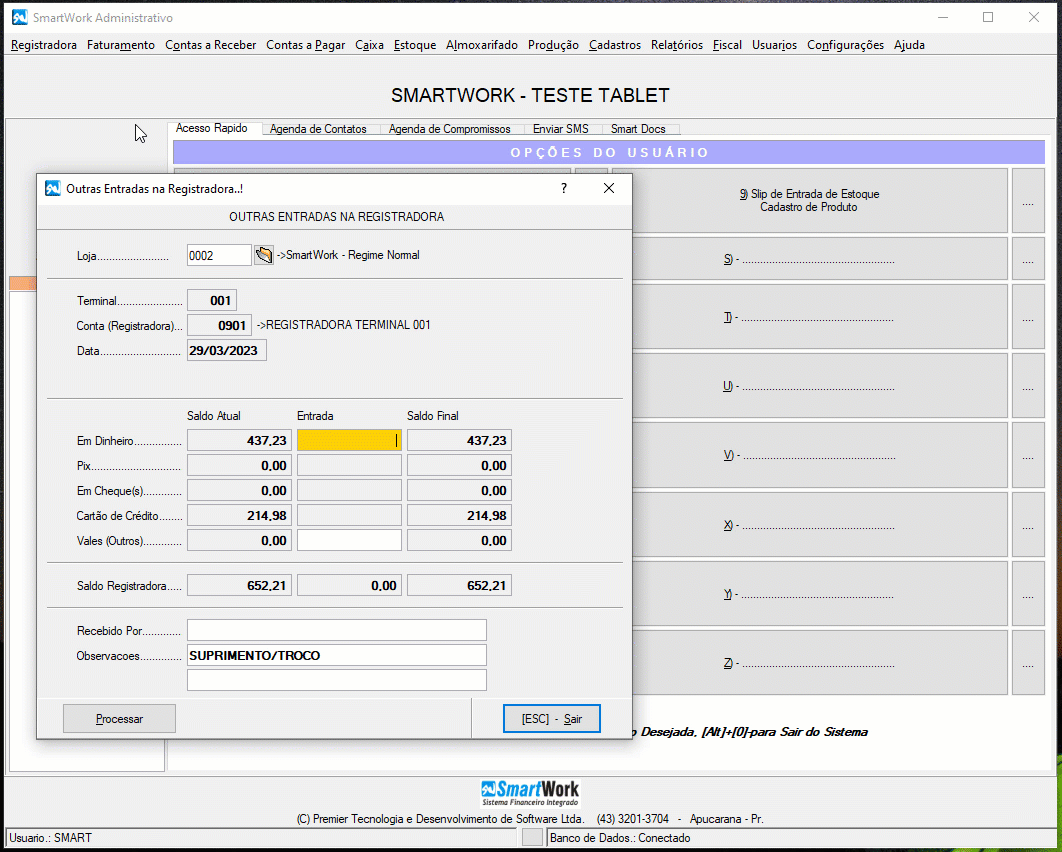
Task: Click the Data field showing 29/03/2023
Action: [227, 350]
